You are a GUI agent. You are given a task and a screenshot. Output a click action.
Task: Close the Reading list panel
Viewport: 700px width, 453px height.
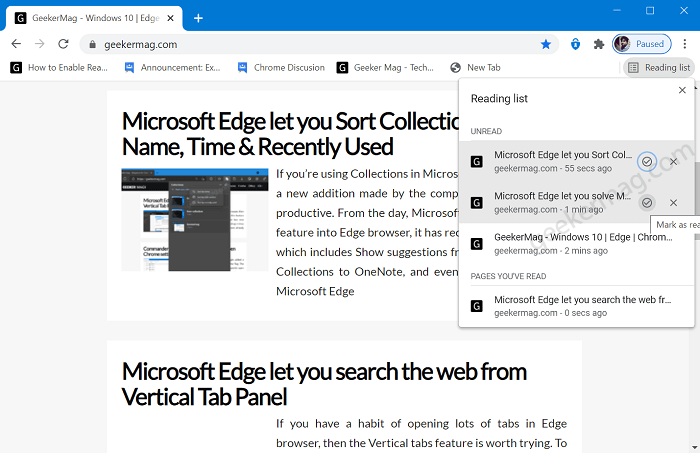(682, 90)
